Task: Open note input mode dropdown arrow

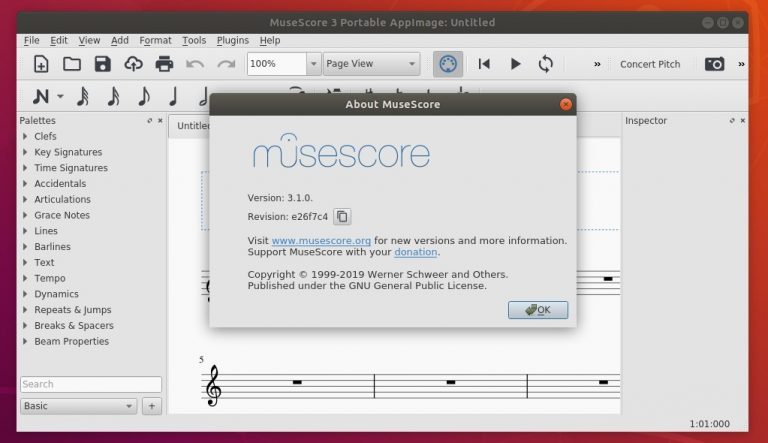Action: (x=60, y=96)
